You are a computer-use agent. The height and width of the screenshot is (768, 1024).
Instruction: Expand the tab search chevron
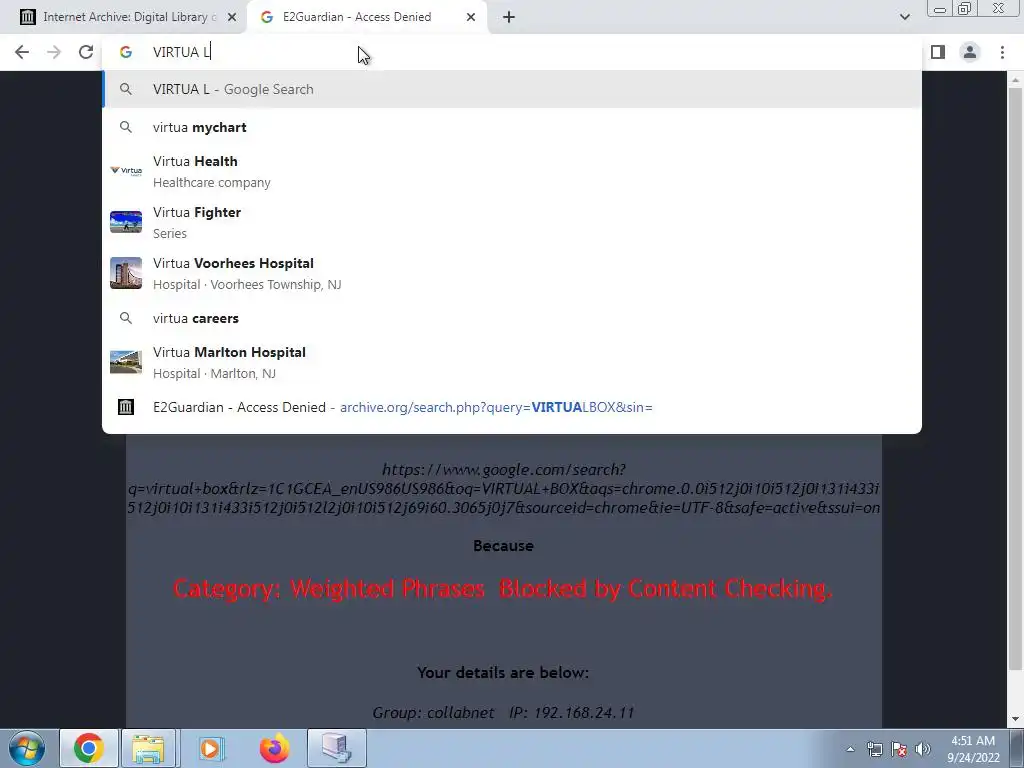coord(904,18)
